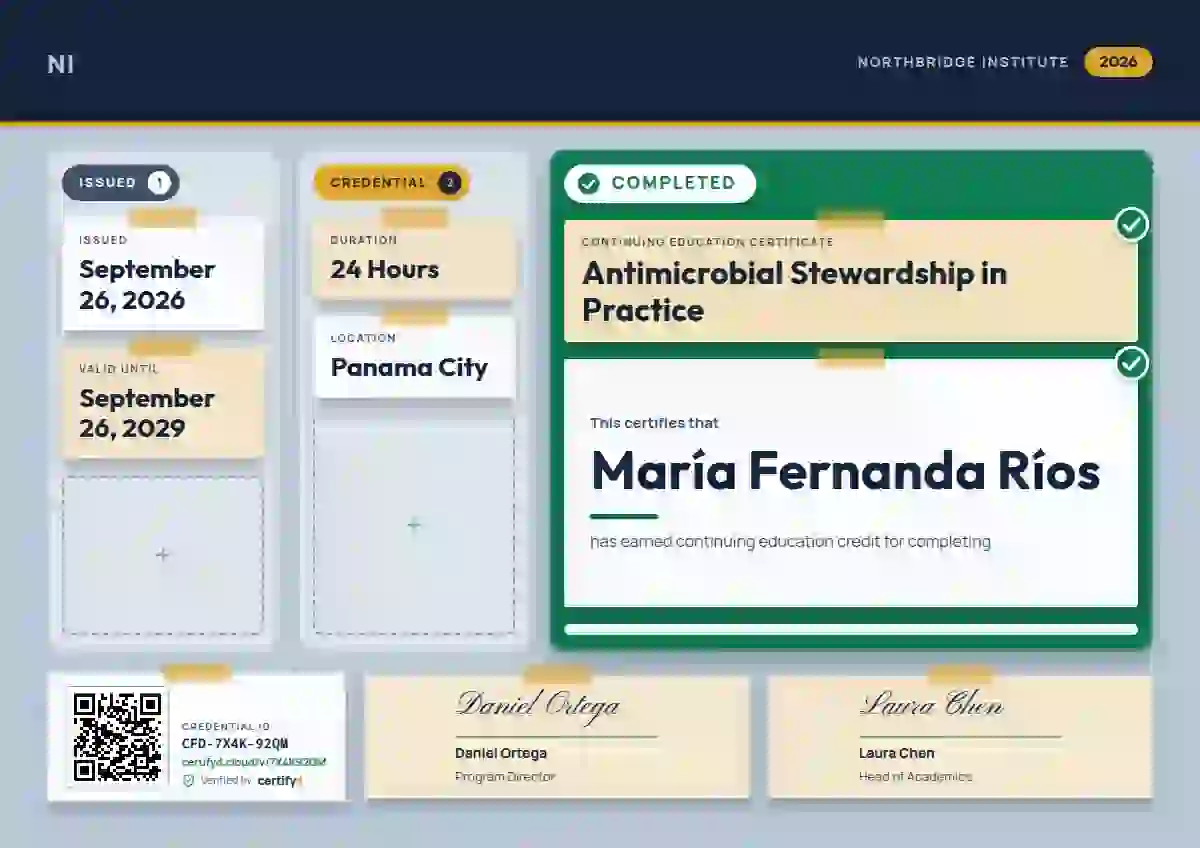The image size is (1200, 848).
Task: Click the Antimicrobial Stewardship in Practice title
Action: [x=794, y=291]
